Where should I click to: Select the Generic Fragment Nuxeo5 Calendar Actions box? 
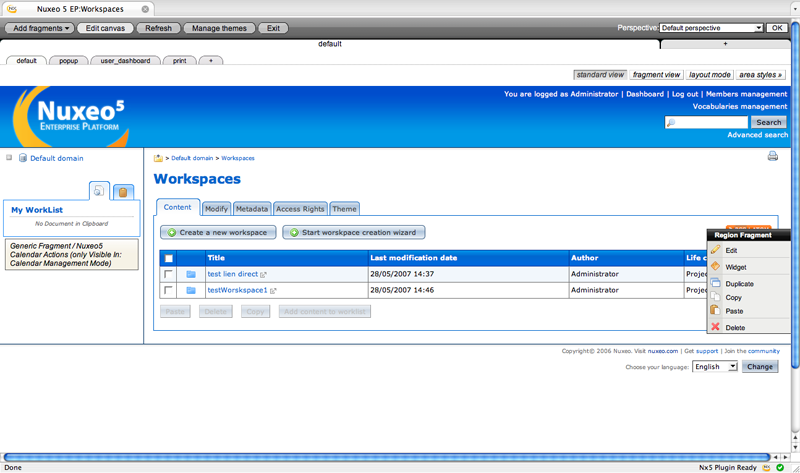point(71,255)
